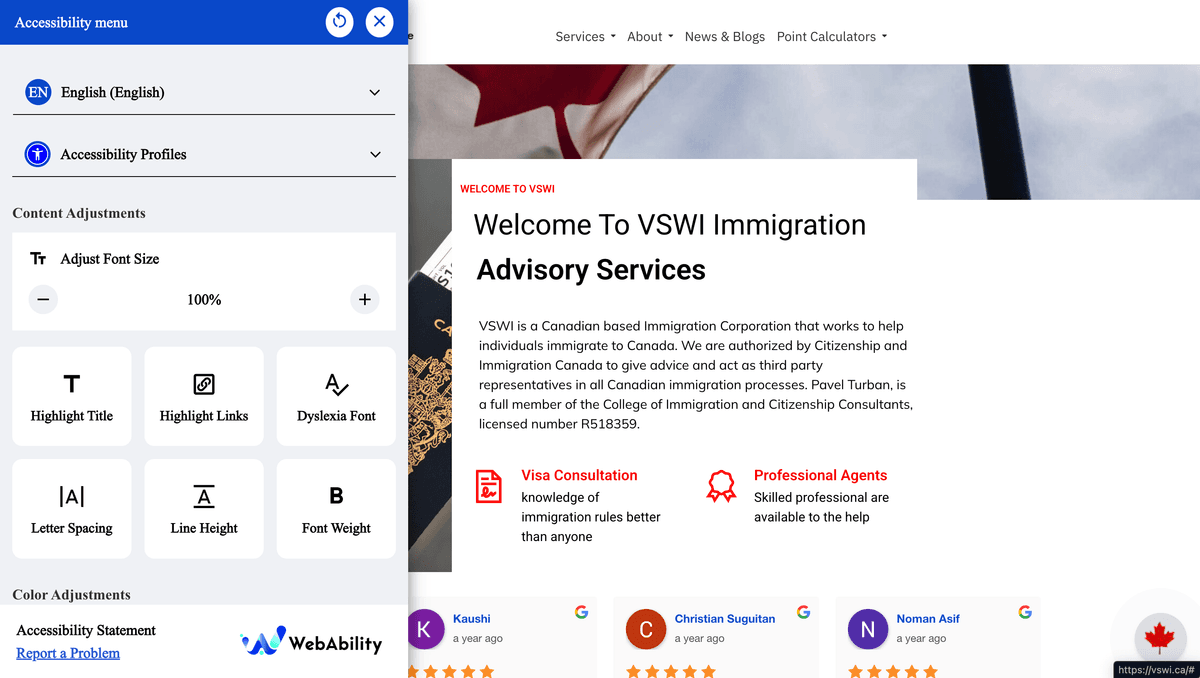The image size is (1200, 678).
Task: Click the Visa Consultation heading
Action: [x=579, y=475]
